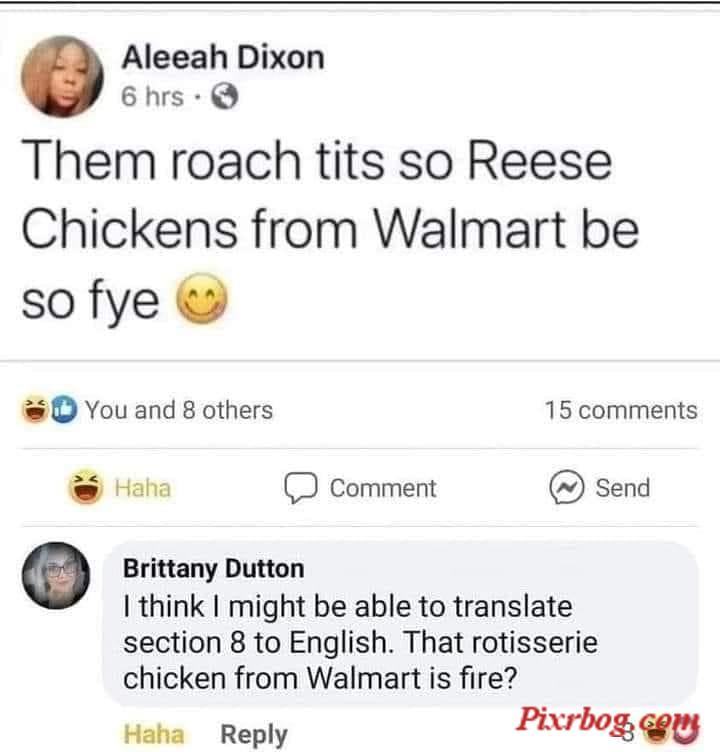Screen dimensions: 720x752
Task: View reactions on Brittany's comment
Action: 662,732
